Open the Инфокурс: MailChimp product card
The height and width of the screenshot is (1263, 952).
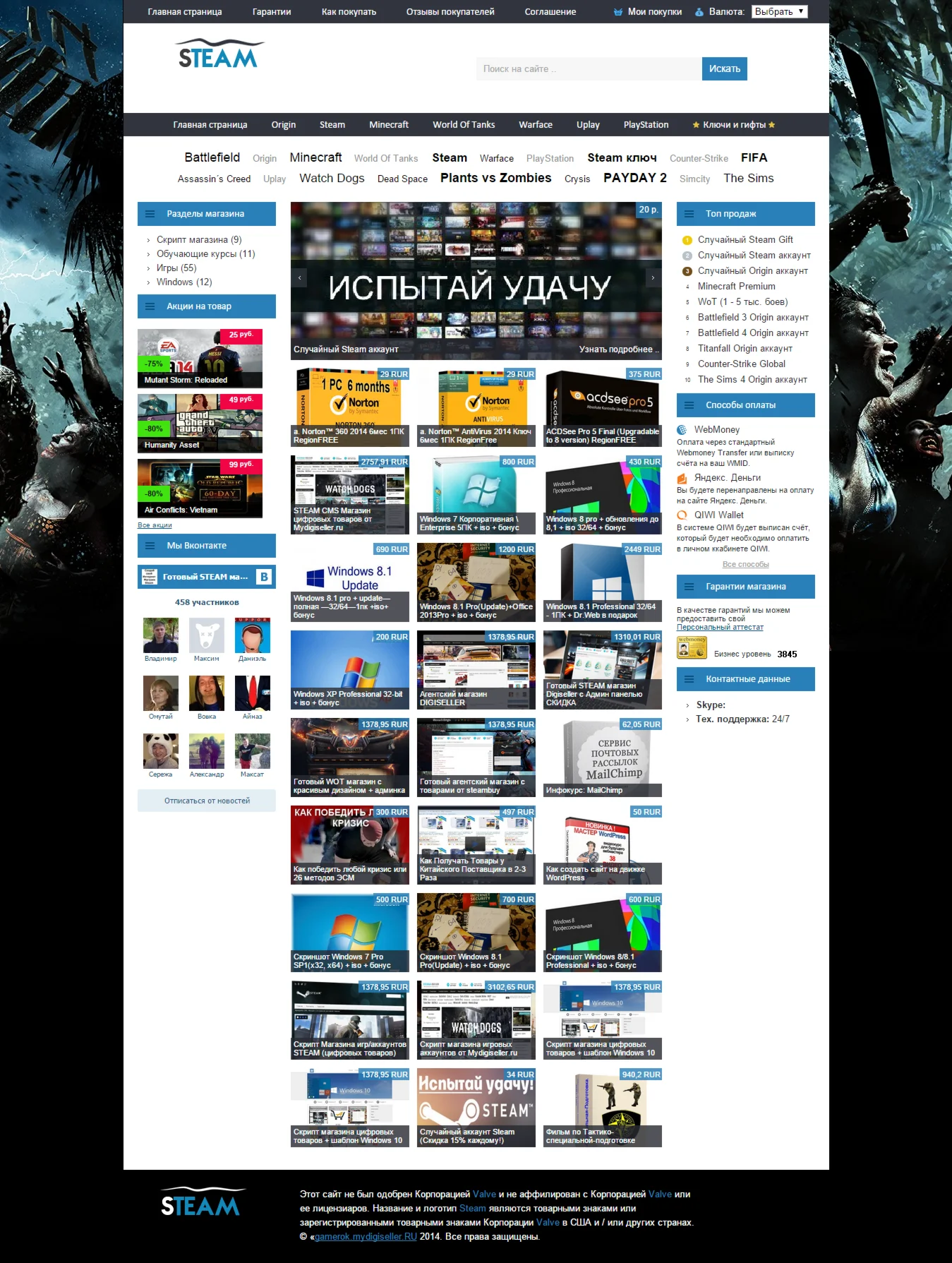(603, 758)
